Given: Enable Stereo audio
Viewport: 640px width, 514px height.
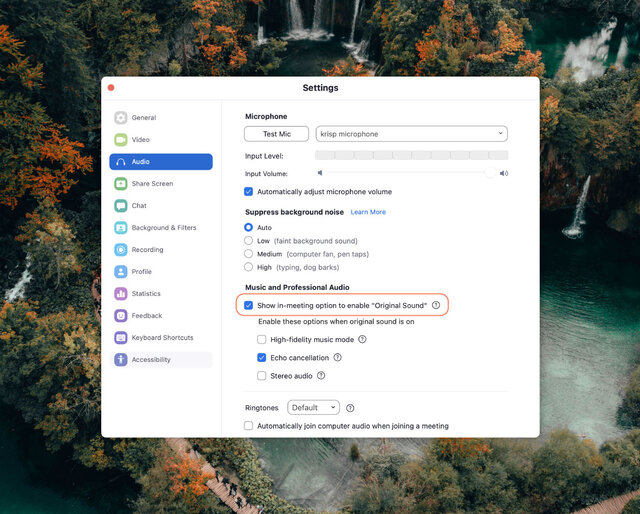Looking at the screenshot, I should point(262,376).
